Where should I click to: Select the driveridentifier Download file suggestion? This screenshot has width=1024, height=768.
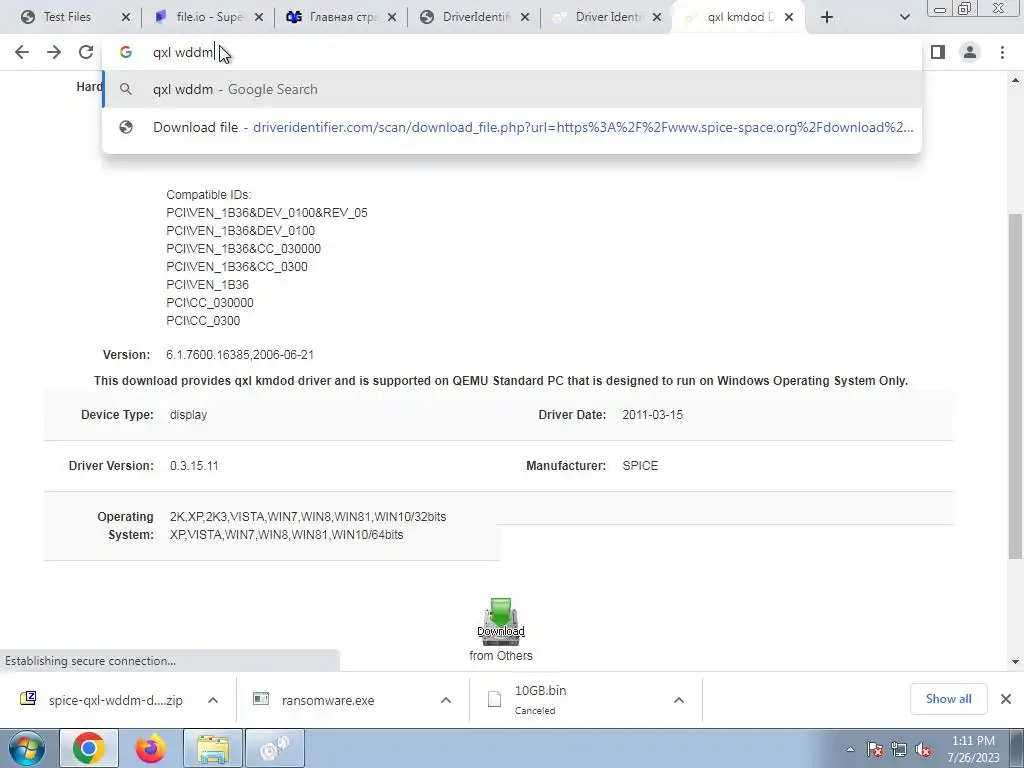pyautogui.click(x=512, y=127)
